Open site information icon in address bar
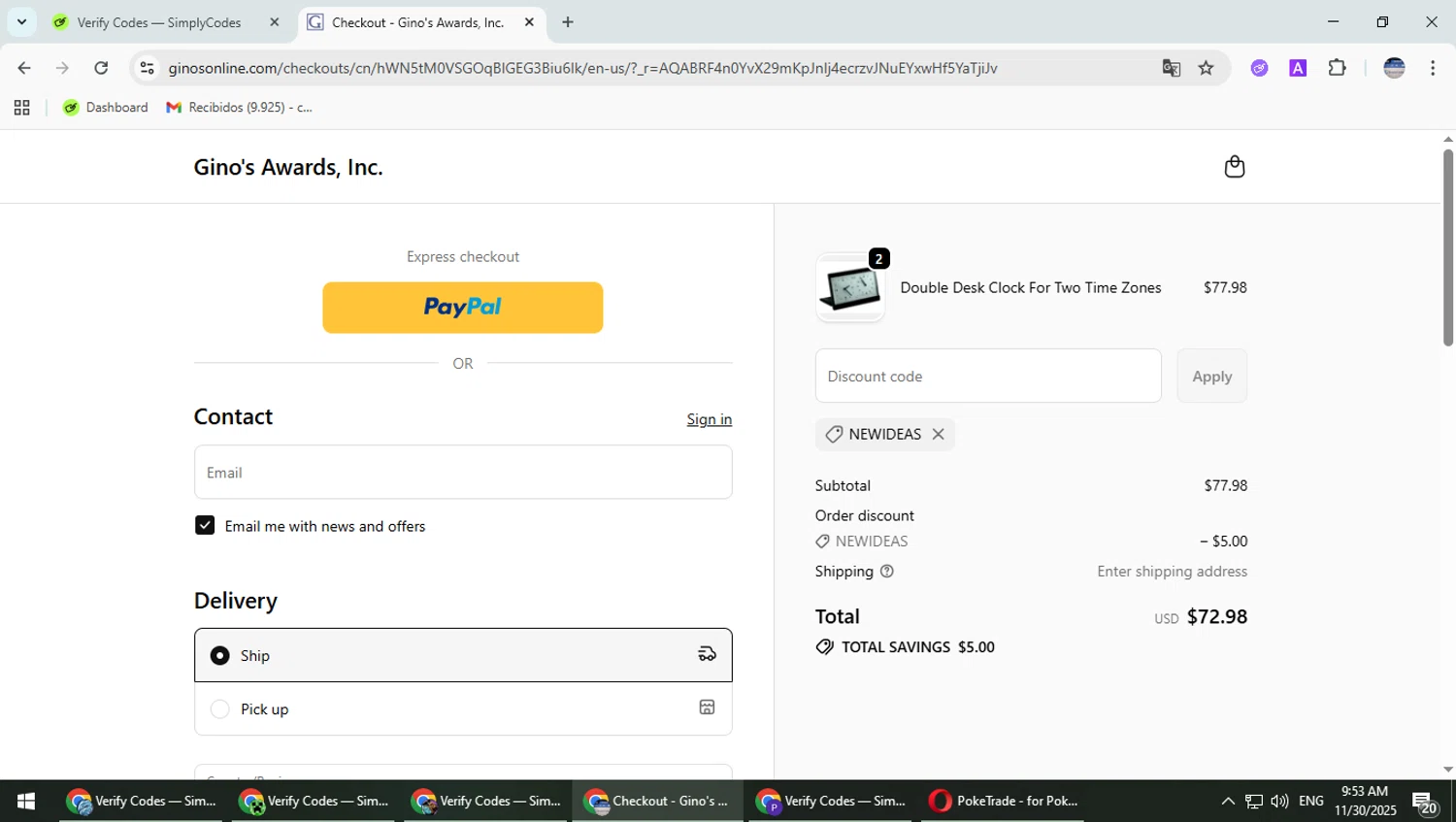Image resolution: width=1456 pixels, height=822 pixels. [x=147, y=68]
